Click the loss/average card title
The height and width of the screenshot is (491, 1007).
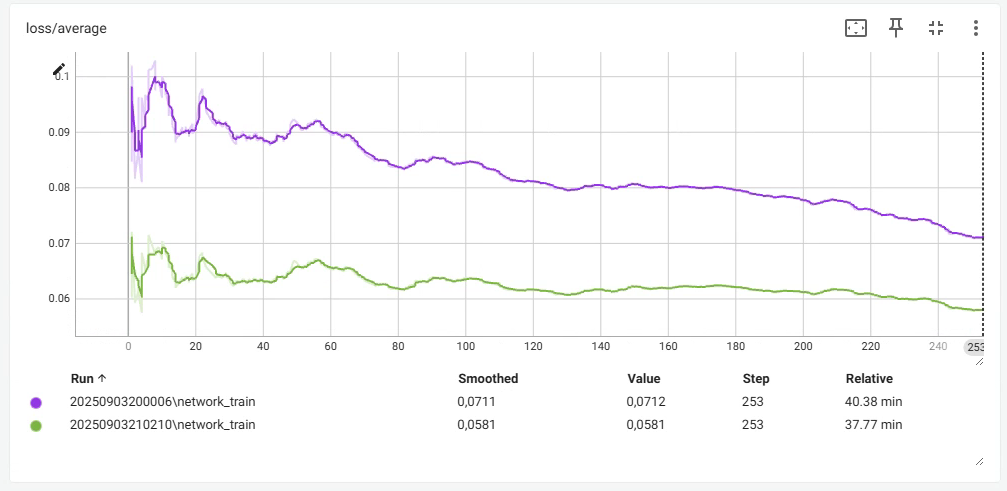click(x=66, y=29)
